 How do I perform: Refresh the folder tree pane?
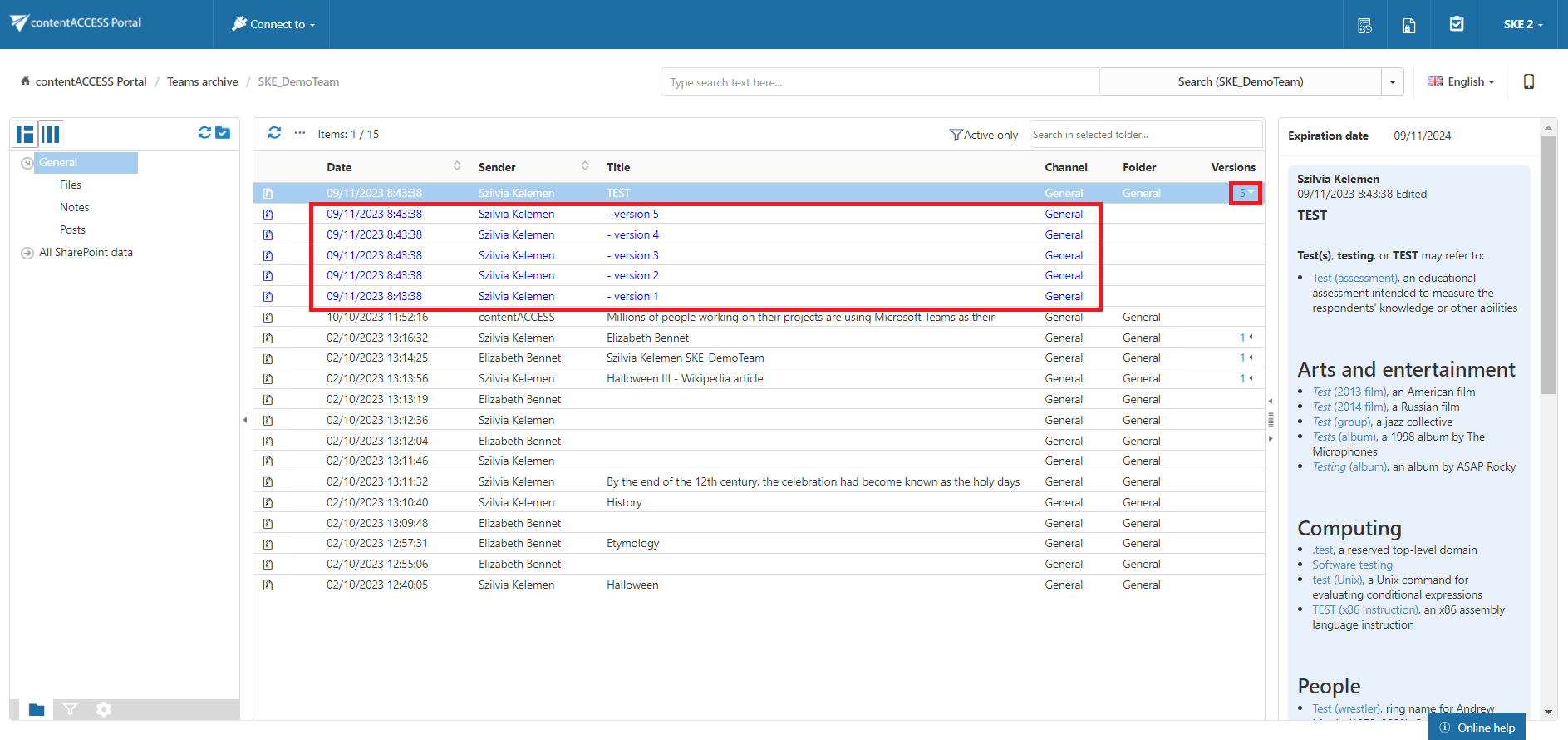[x=204, y=133]
